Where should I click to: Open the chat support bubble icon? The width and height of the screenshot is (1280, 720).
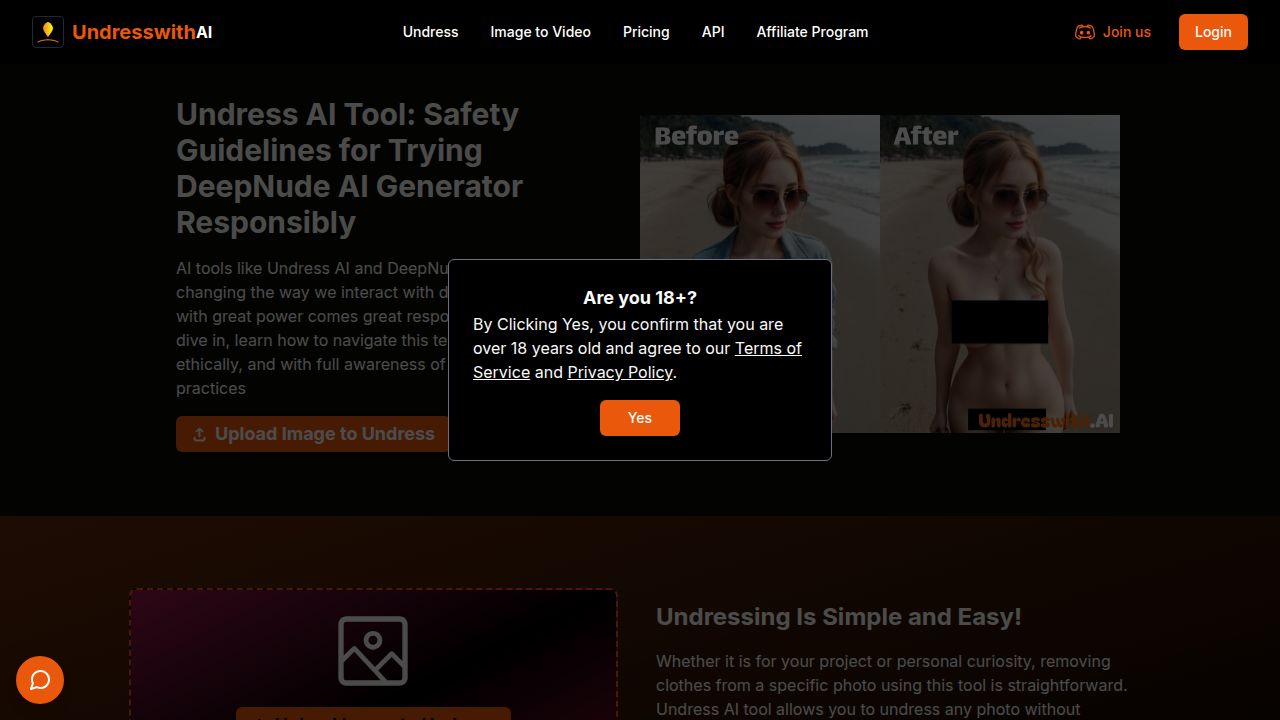coord(40,680)
